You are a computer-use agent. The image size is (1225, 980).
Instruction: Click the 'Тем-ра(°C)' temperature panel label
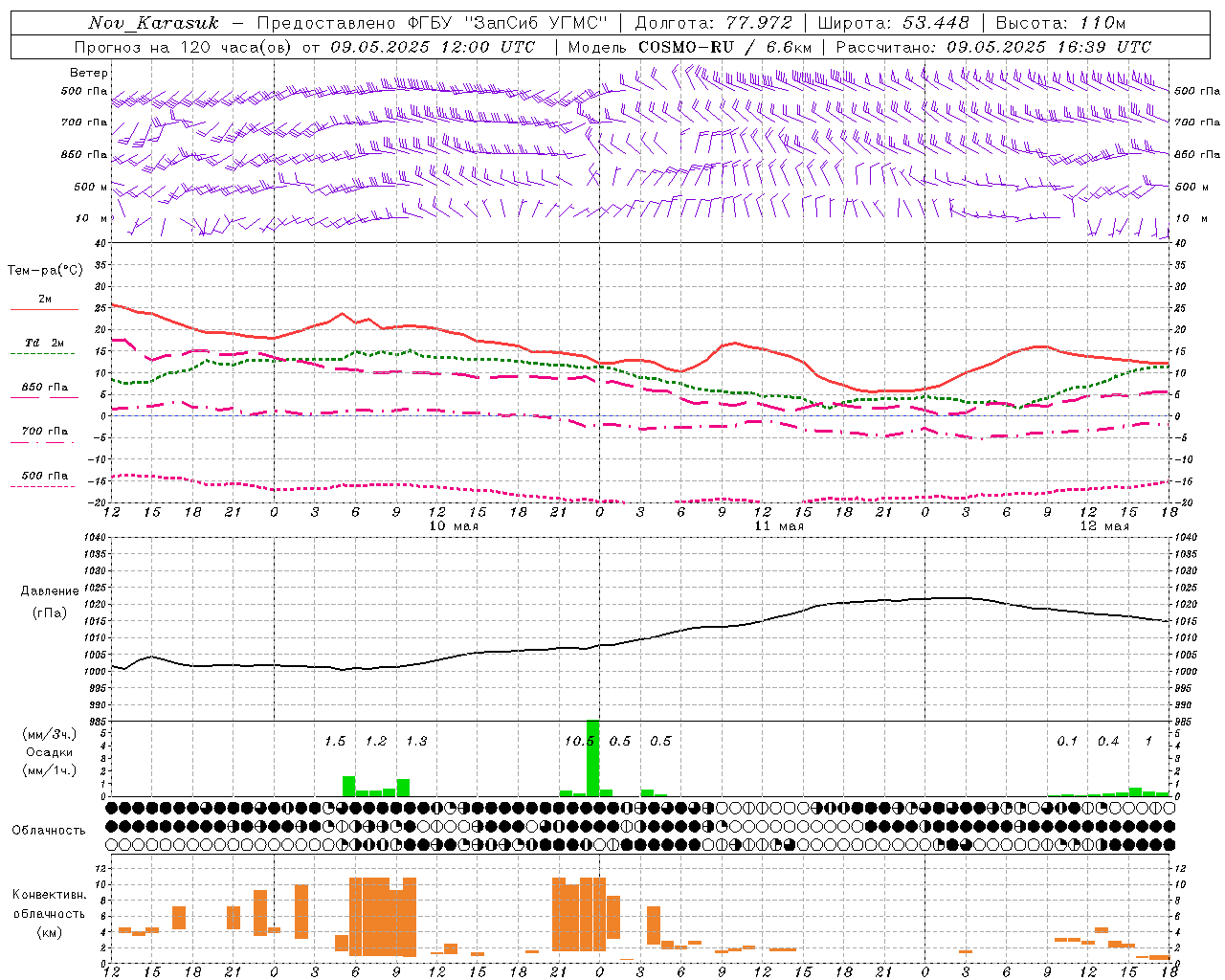tap(45, 271)
